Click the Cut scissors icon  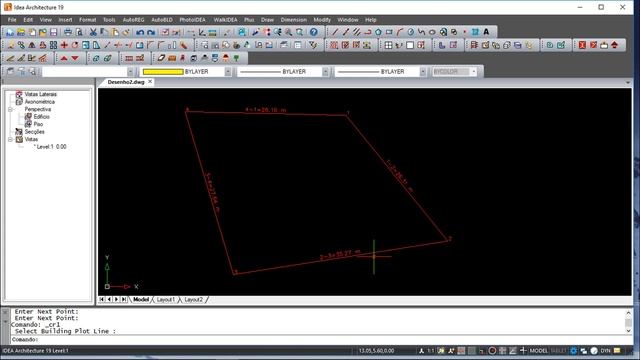[x=93, y=32]
